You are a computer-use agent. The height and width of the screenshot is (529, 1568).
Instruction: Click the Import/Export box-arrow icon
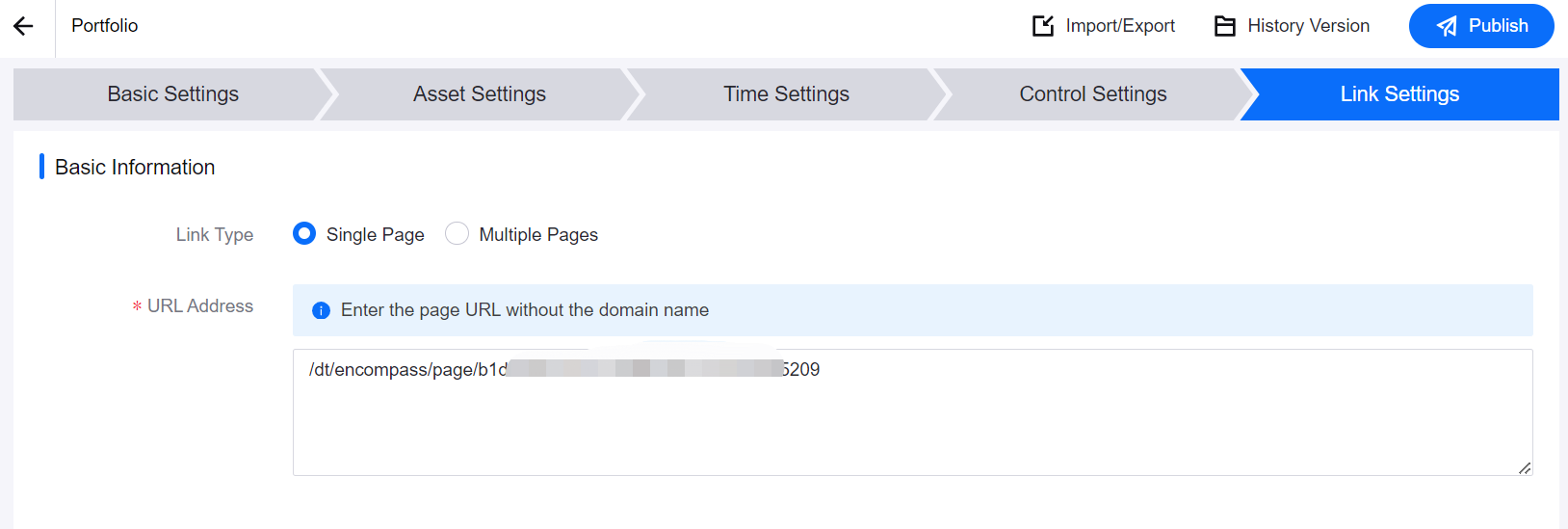click(x=1043, y=26)
